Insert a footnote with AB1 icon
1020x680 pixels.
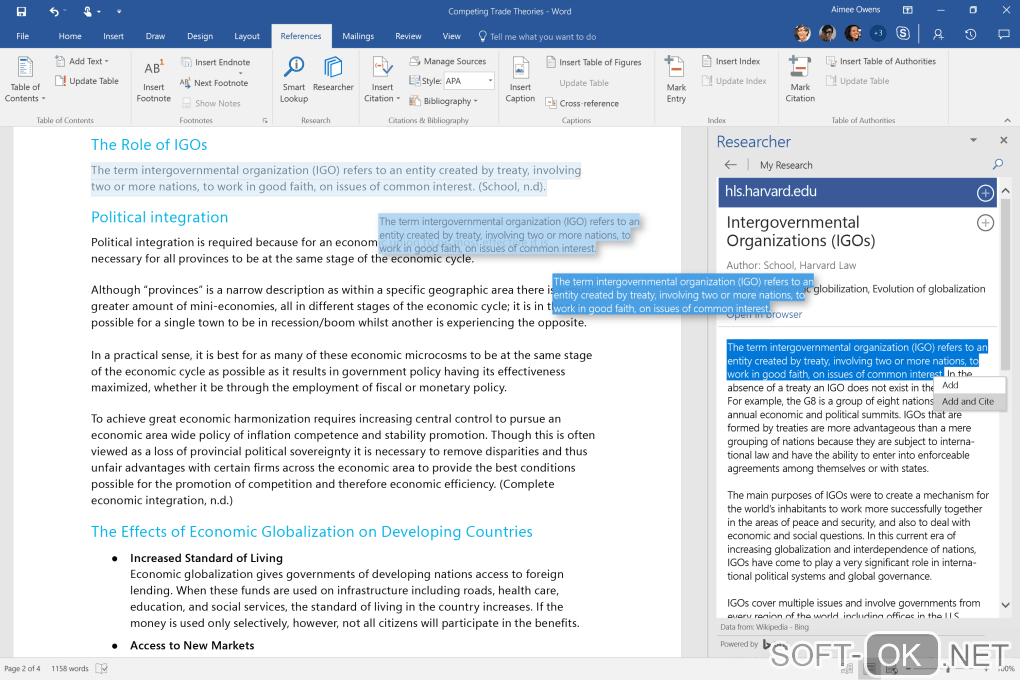(x=154, y=80)
